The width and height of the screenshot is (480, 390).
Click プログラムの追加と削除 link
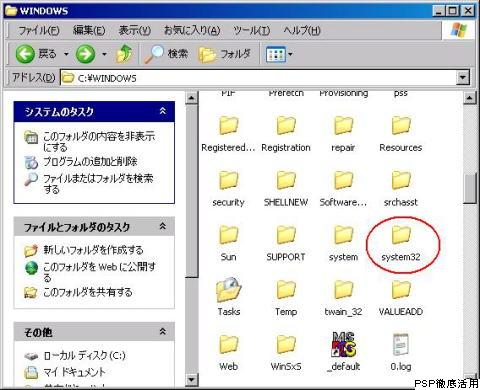click(90, 162)
